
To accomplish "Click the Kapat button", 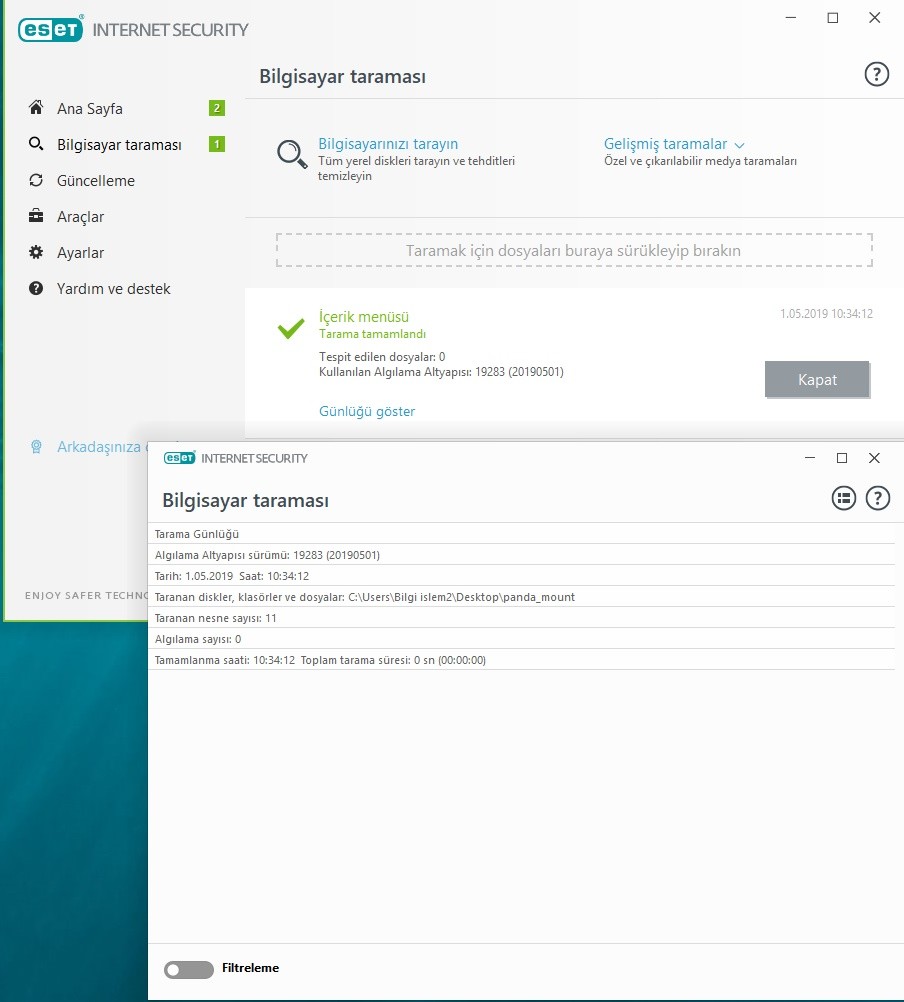I will (x=817, y=380).
